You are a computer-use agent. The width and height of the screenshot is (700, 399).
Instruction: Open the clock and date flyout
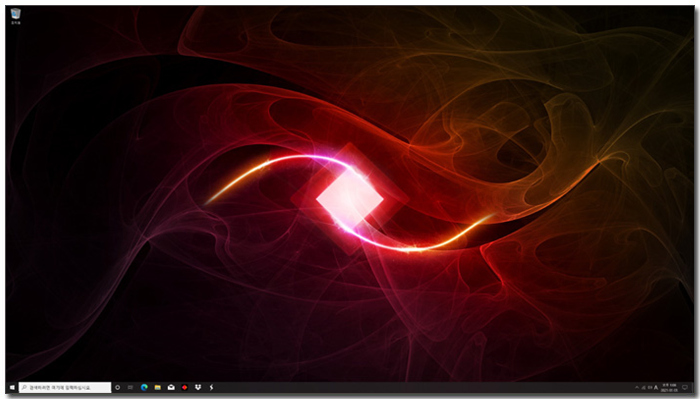669,387
